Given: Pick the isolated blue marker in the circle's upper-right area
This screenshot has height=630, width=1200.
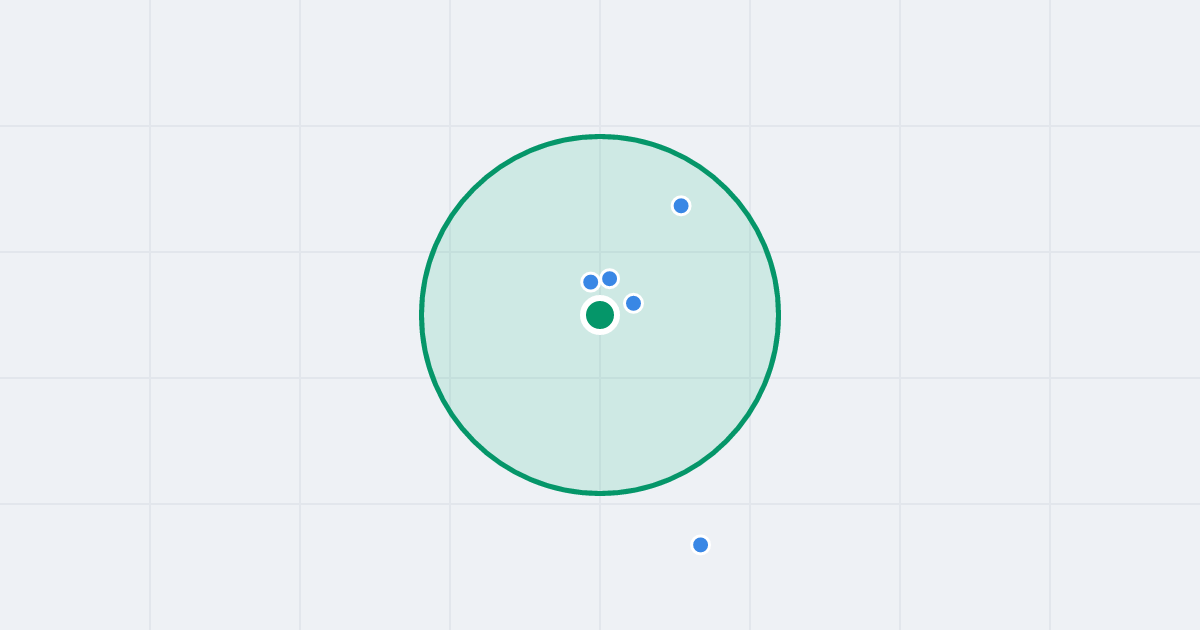Looking at the screenshot, I should coord(681,206).
